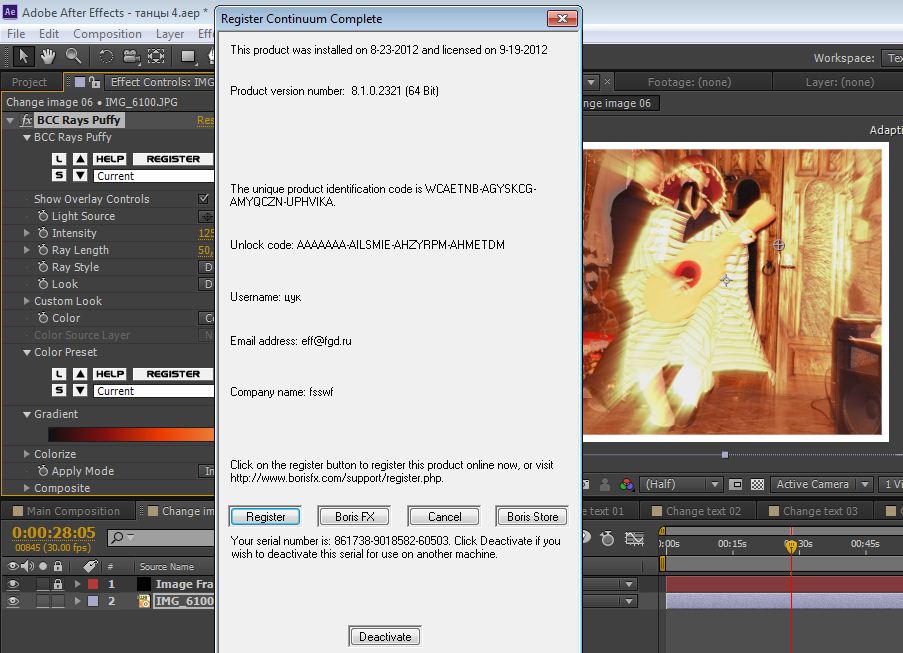Screen dimensions: 903x653
Task: Click the Deactivate button
Action: click(x=385, y=637)
